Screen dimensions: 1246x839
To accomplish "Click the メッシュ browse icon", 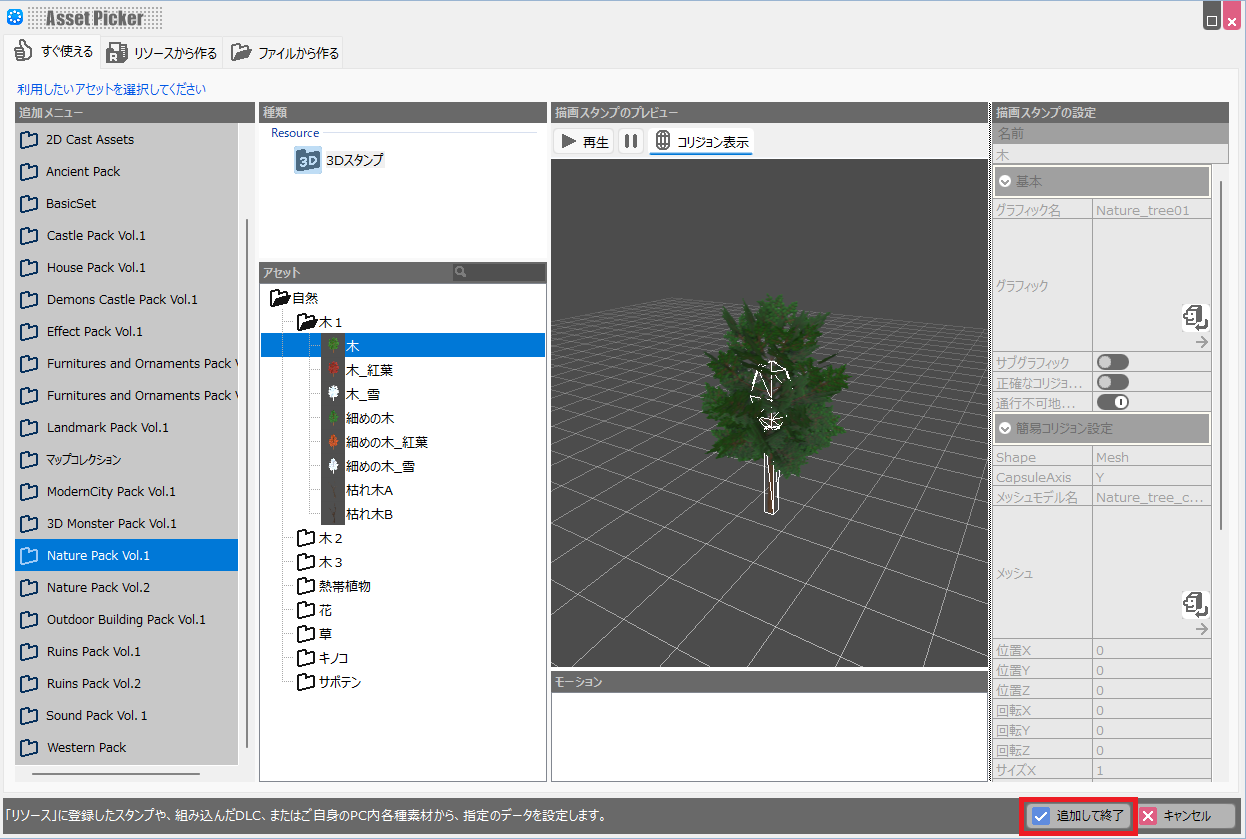I will pos(1196,604).
